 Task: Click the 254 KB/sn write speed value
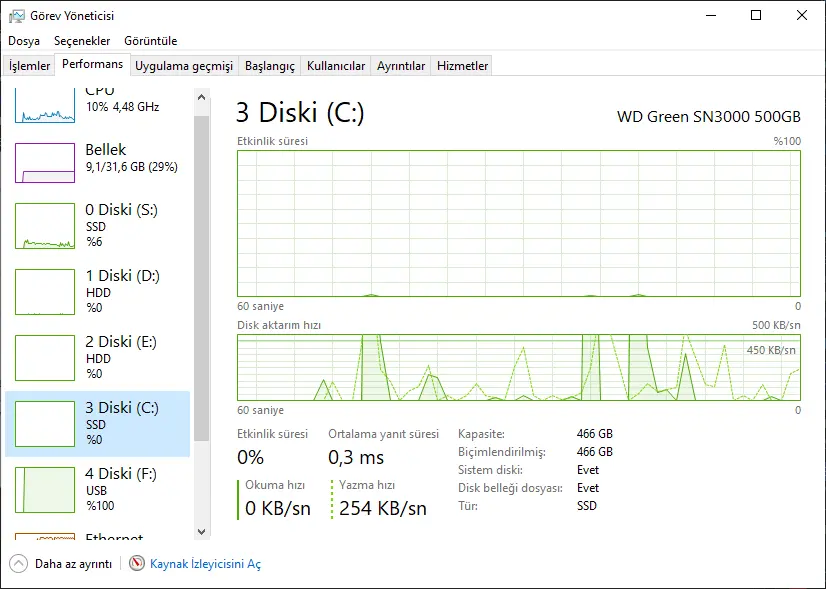pyautogui.click(x=383, y=508)
